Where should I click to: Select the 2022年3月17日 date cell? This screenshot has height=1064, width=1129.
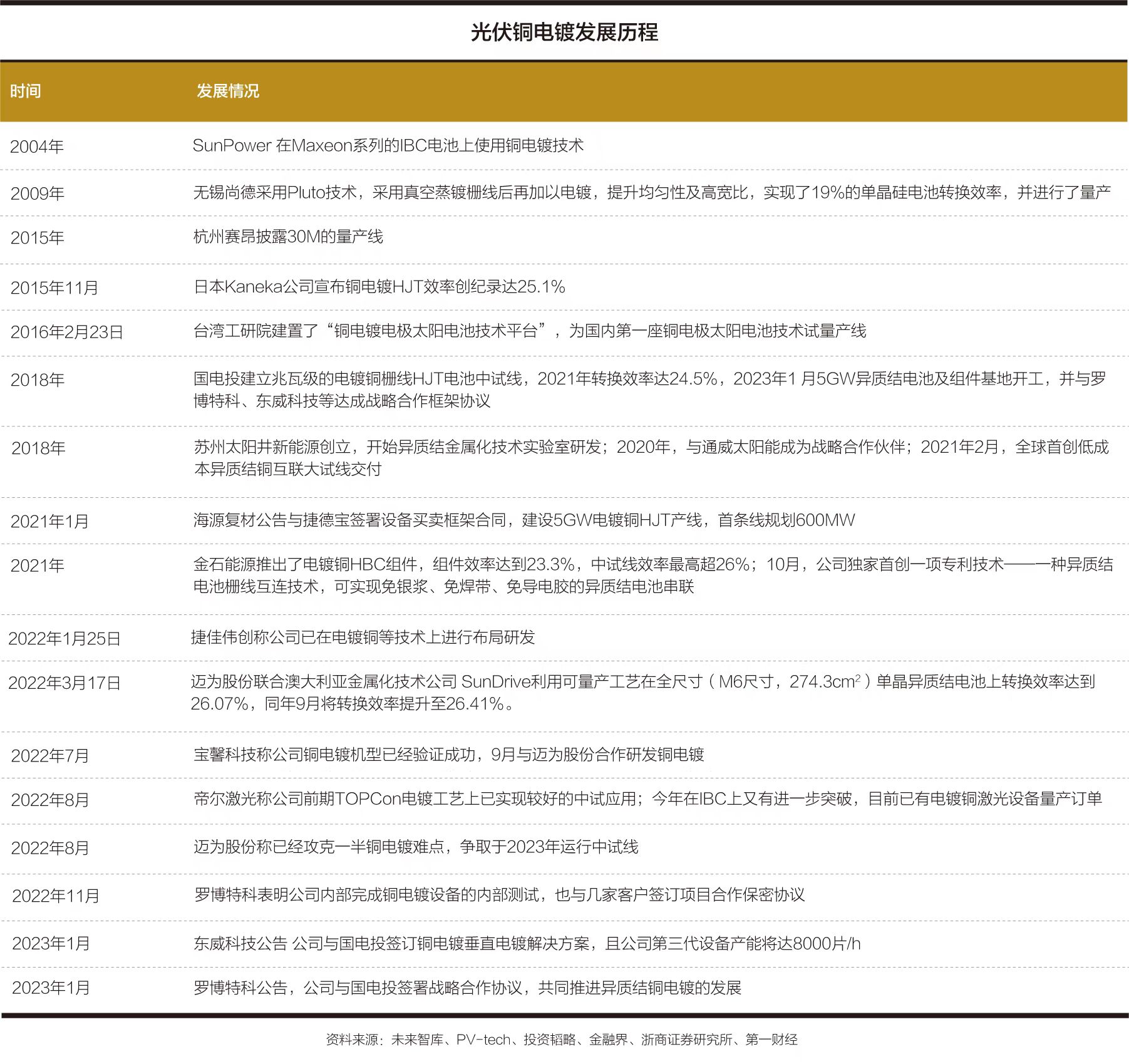click(x=64, y=683)
